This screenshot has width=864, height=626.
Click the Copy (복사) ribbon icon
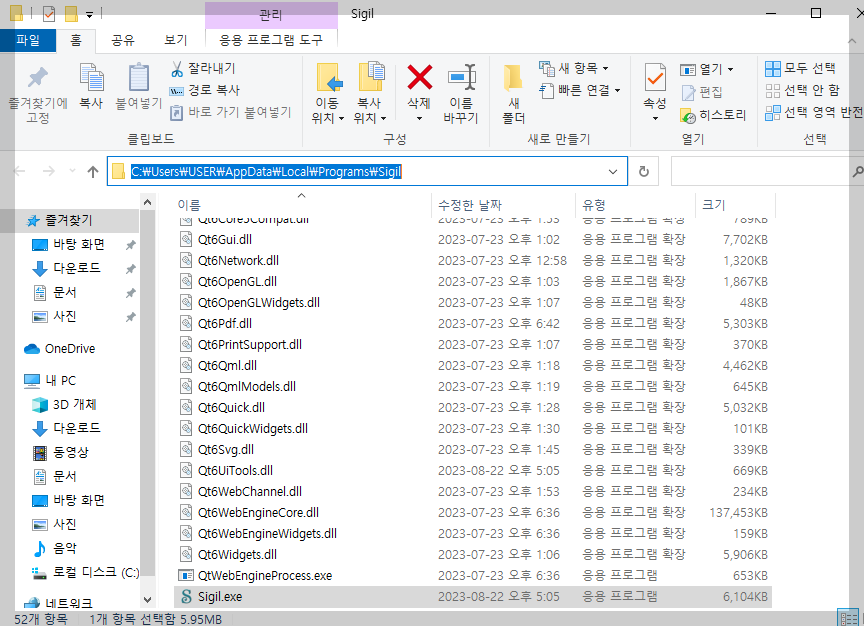pos(91,77)
